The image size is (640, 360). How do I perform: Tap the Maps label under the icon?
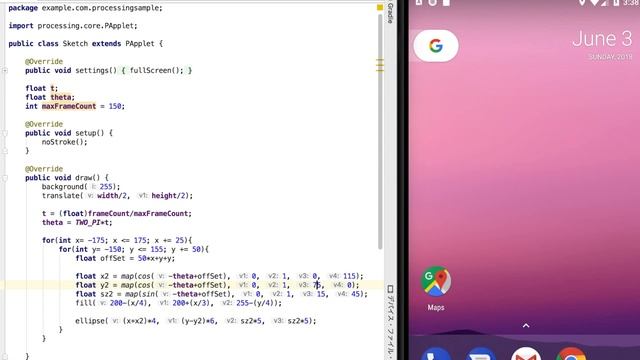[x=436, y=307]
